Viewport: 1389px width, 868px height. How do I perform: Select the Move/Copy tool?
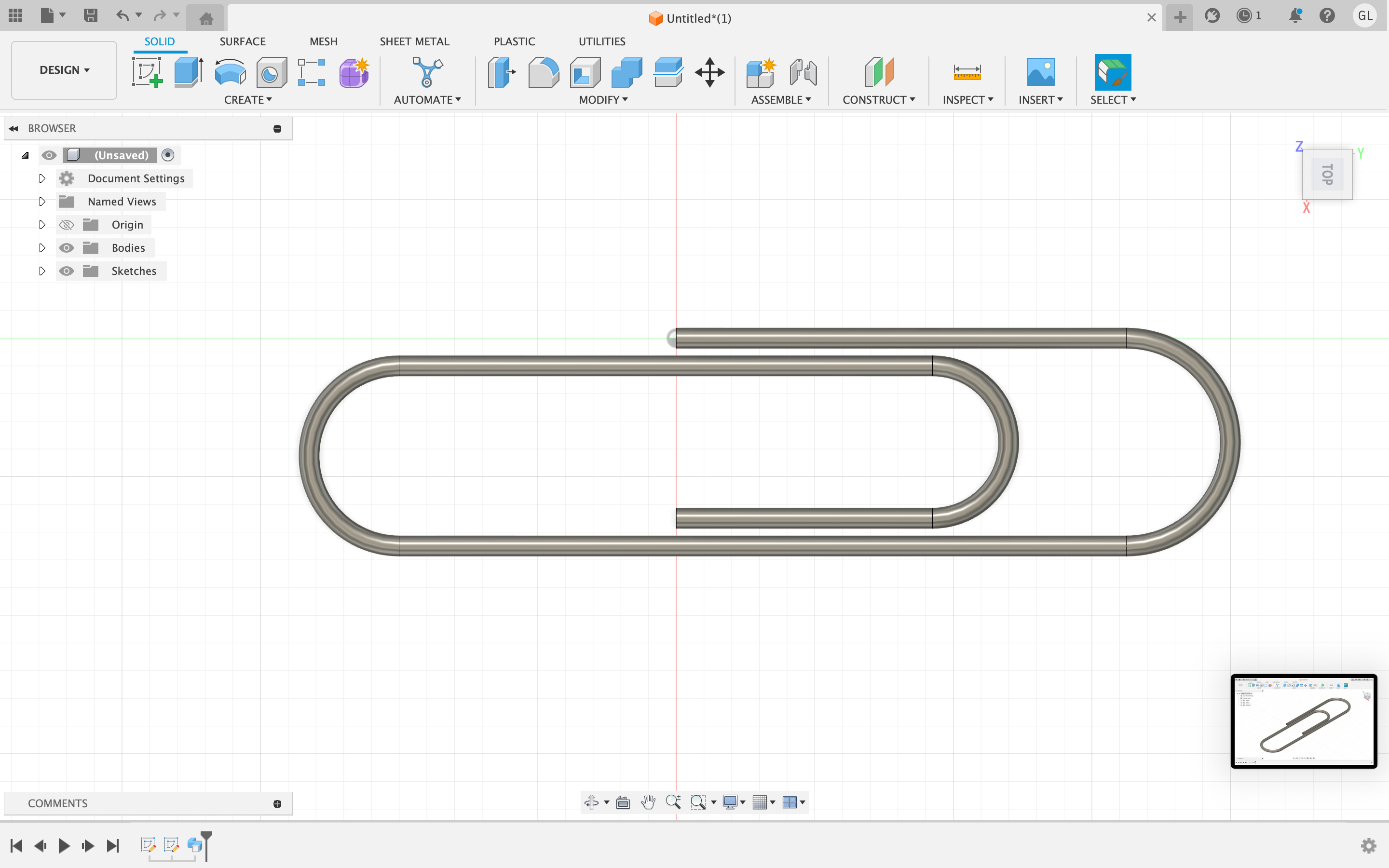[x=709, y=72]
